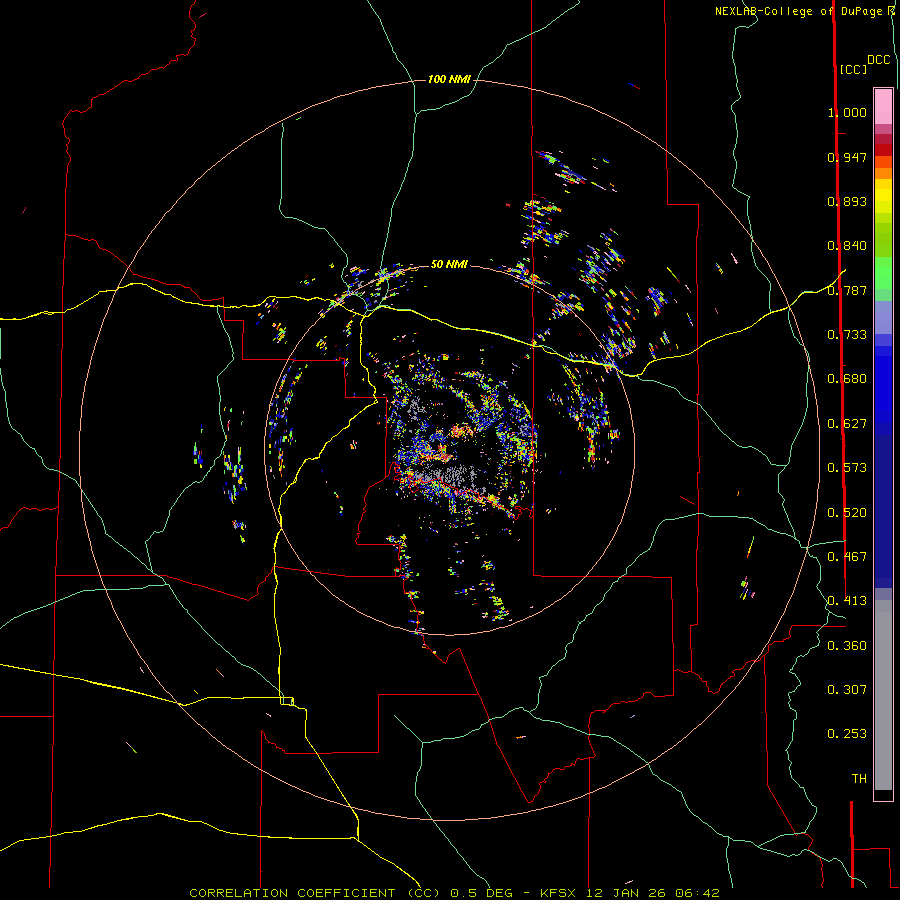Click the 0.680 scale value
Image resolution: width=900 pixels, height=900 pixels.
click(847, 379)
